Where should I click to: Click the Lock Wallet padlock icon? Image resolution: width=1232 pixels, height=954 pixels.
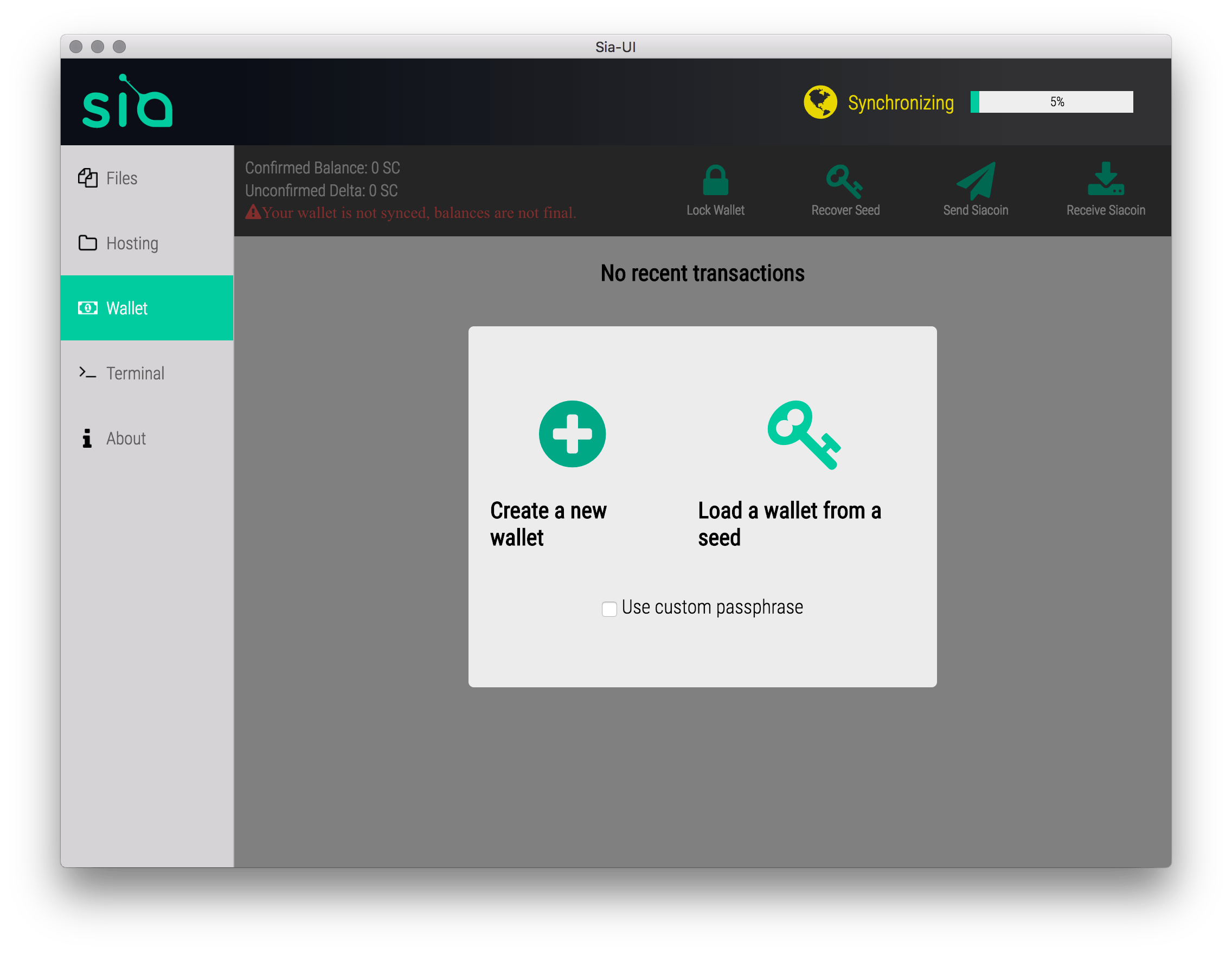pyautogui.click(x=715, y=180)
